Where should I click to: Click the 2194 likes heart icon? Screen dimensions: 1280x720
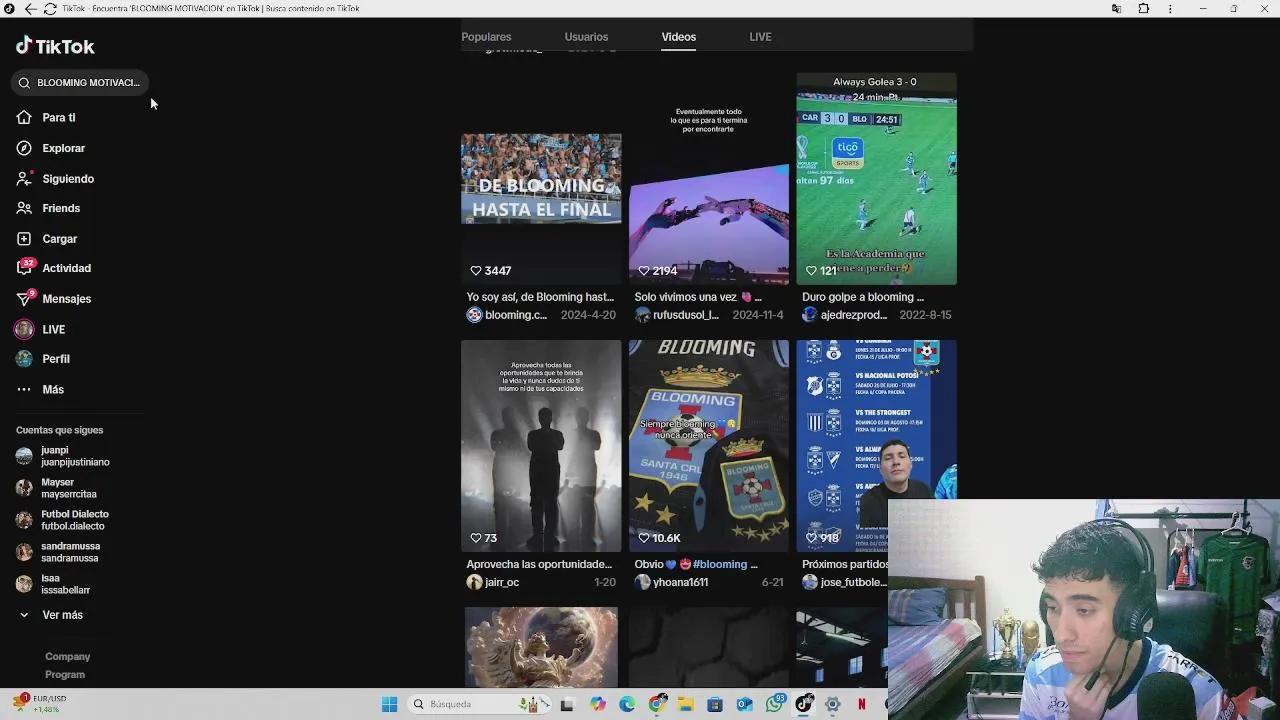[x=644, y=271]
